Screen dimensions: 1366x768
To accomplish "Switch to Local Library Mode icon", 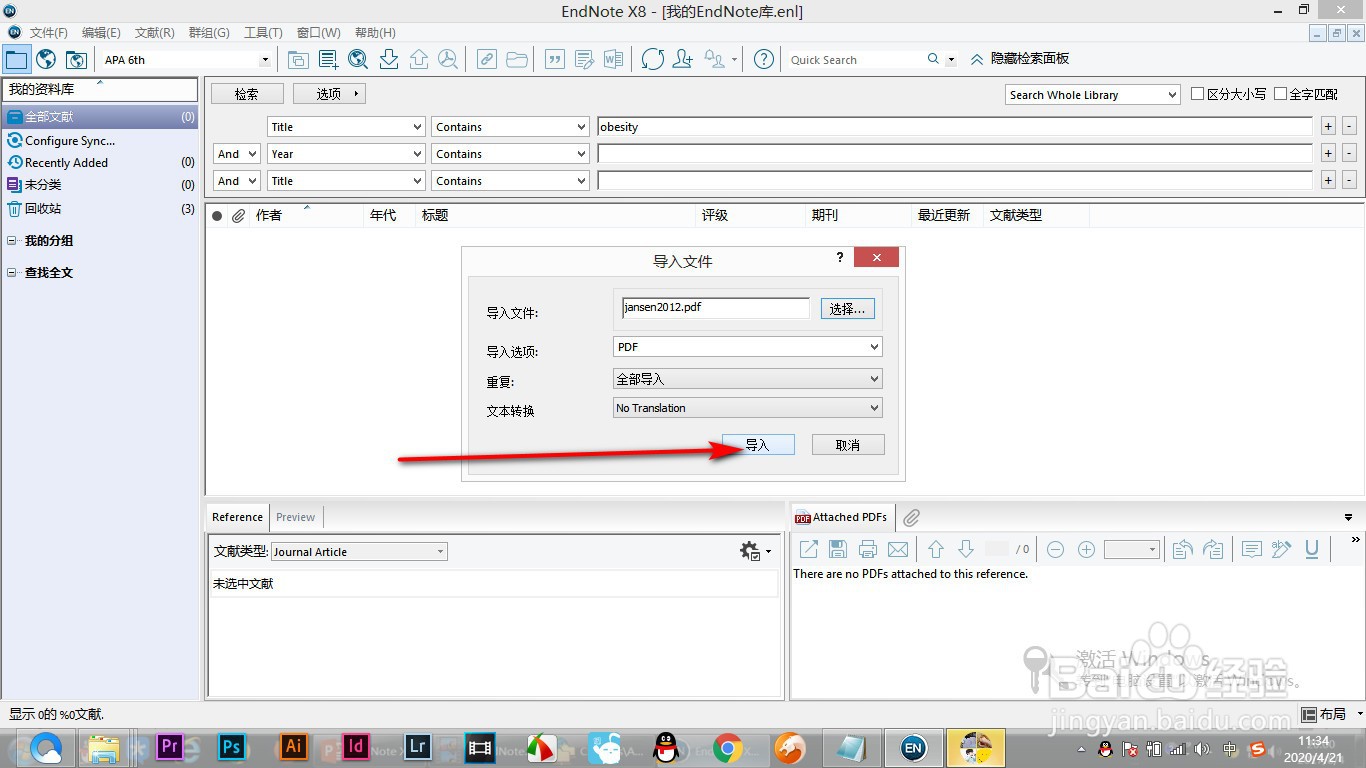I will click(16, 59).
